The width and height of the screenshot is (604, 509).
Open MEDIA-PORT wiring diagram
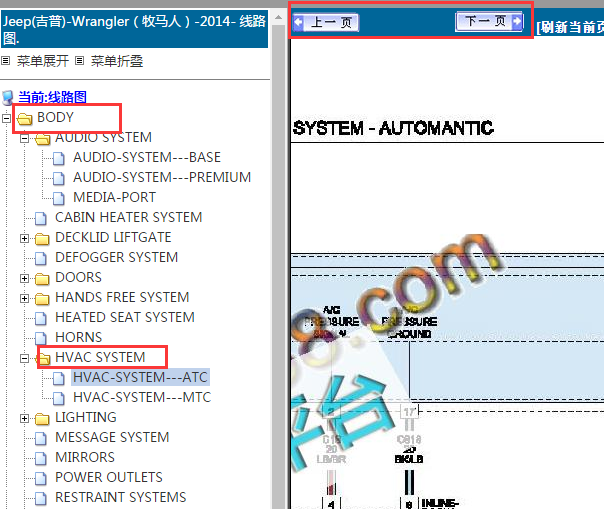pos(114,197)
